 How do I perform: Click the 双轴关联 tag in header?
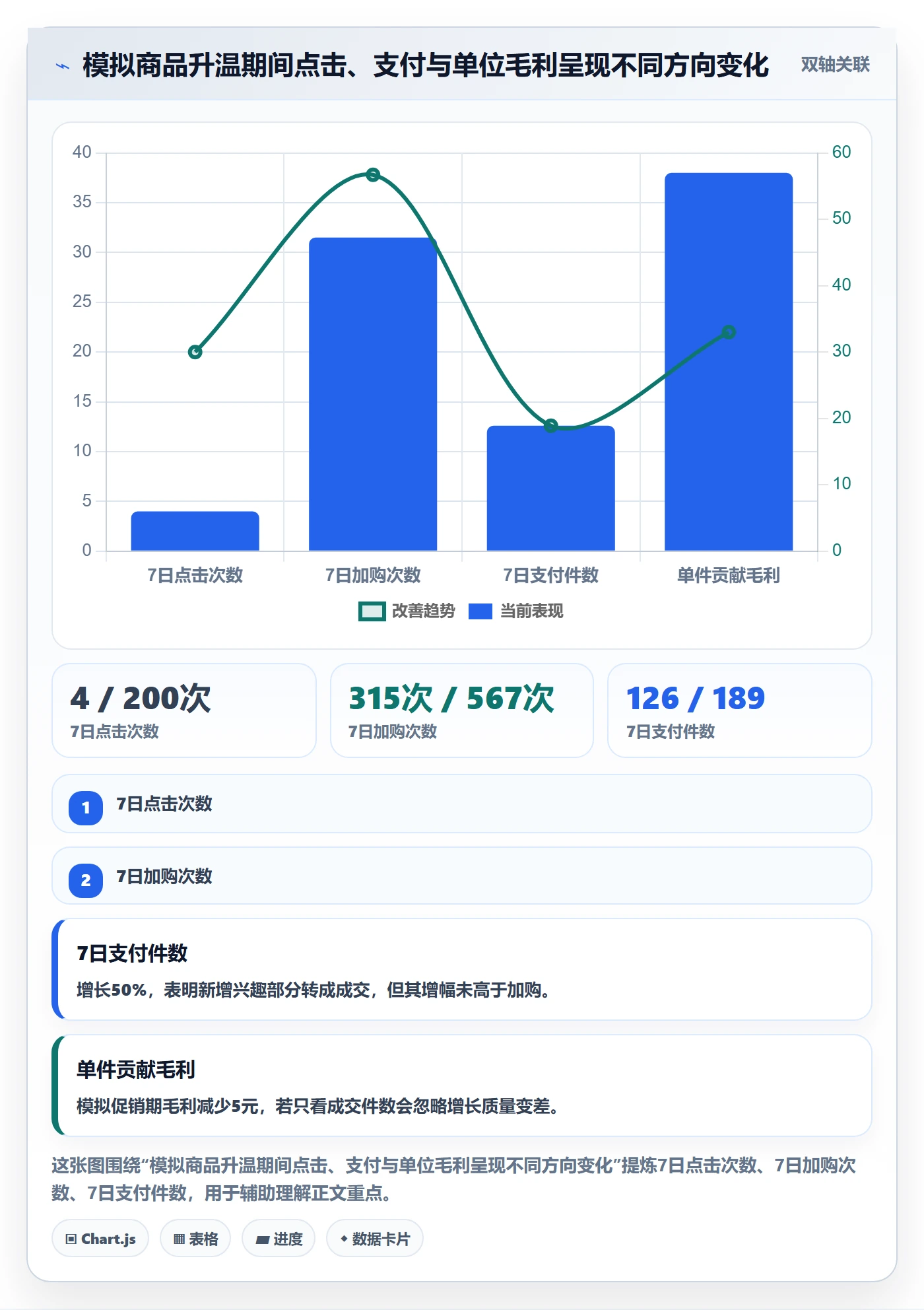[x=835, y=65]
